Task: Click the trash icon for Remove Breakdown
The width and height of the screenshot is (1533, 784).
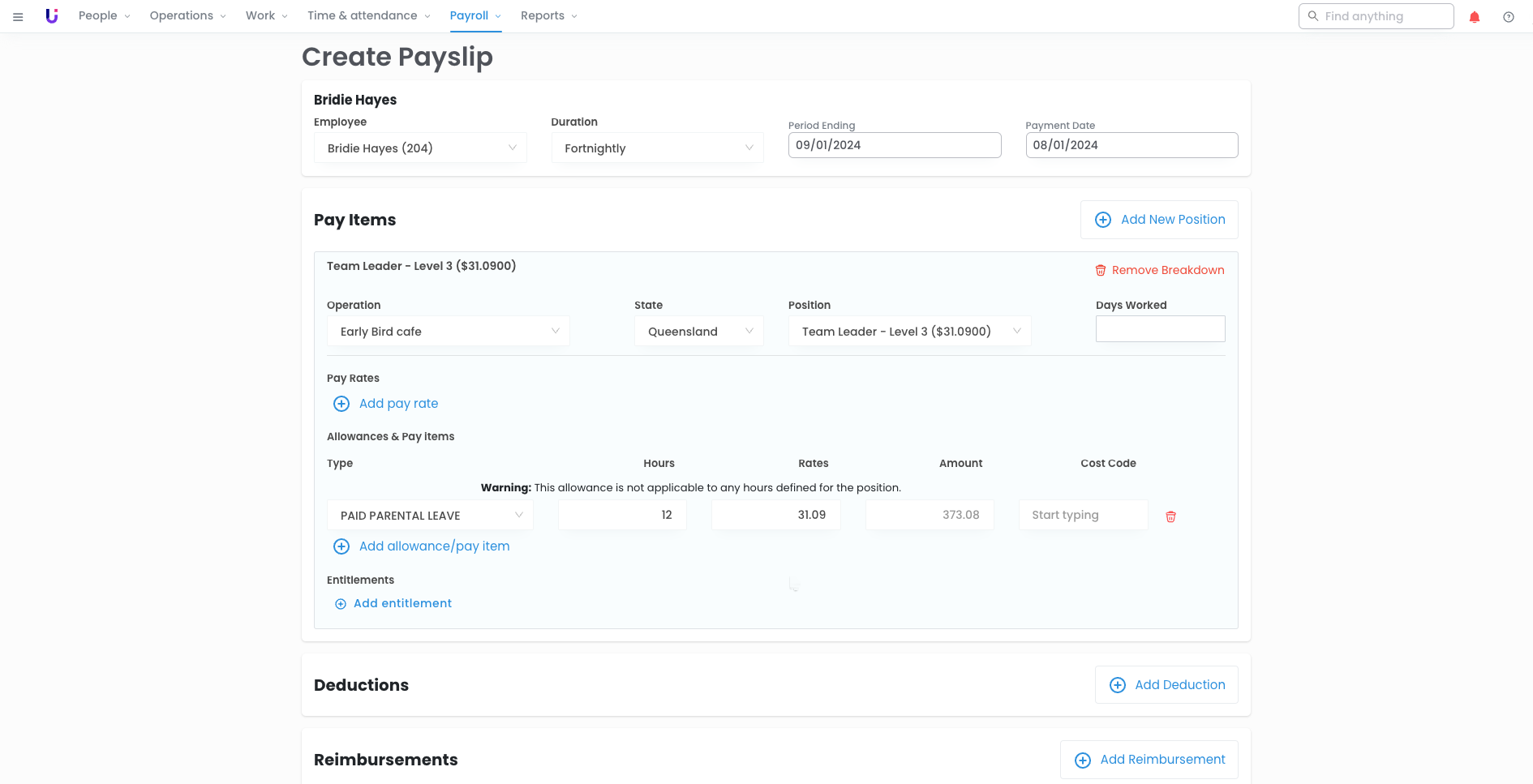Action: (1101, 271)
